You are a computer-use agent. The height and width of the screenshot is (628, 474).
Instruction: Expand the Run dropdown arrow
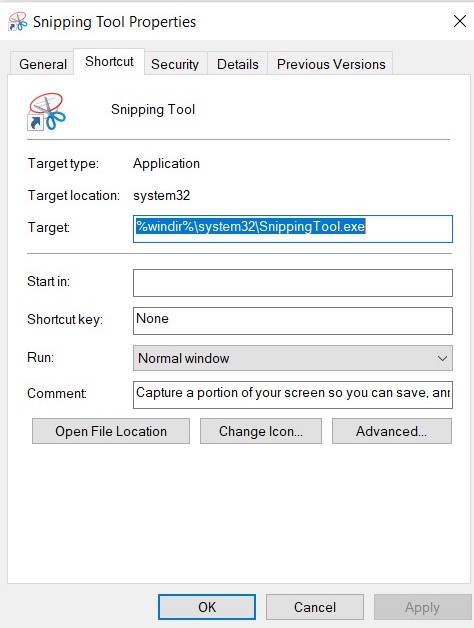[x=442, y=358]
